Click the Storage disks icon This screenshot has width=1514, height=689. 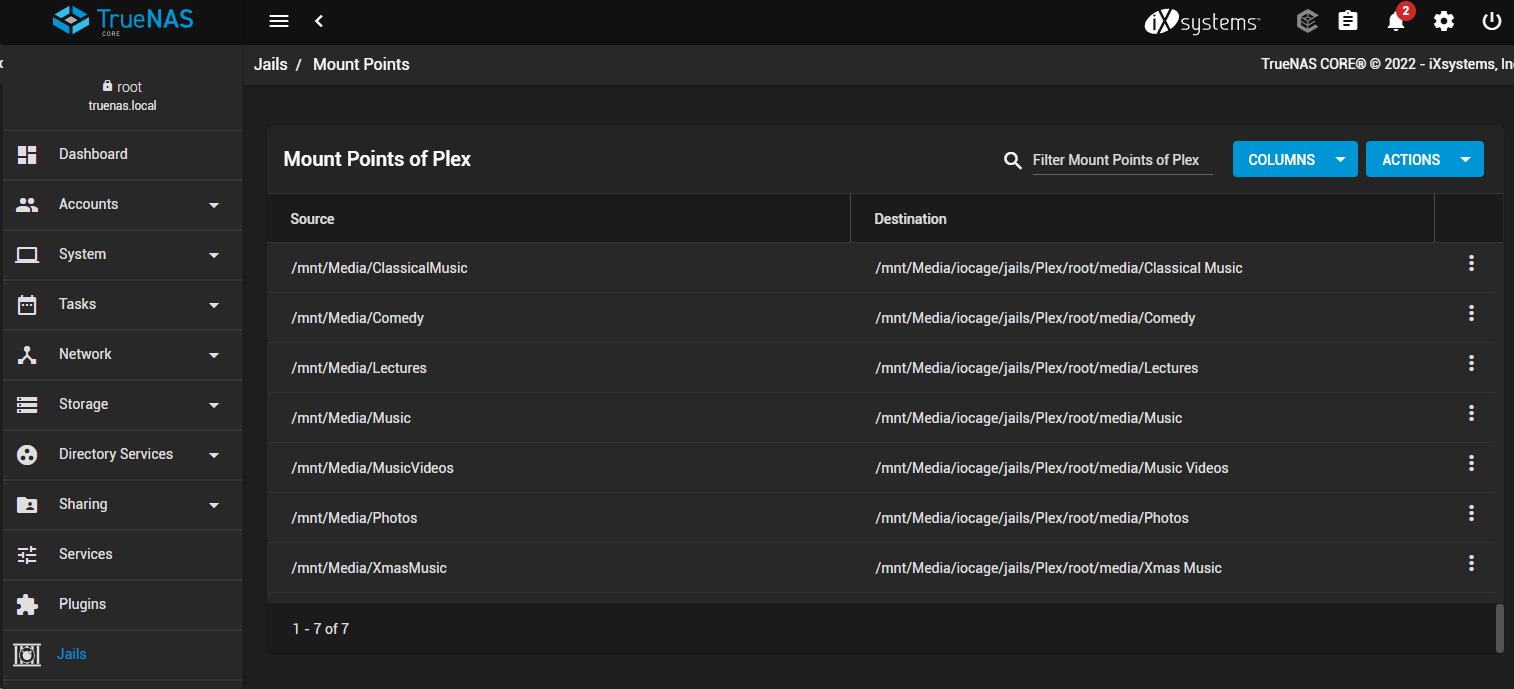click(x=27, y=404)
